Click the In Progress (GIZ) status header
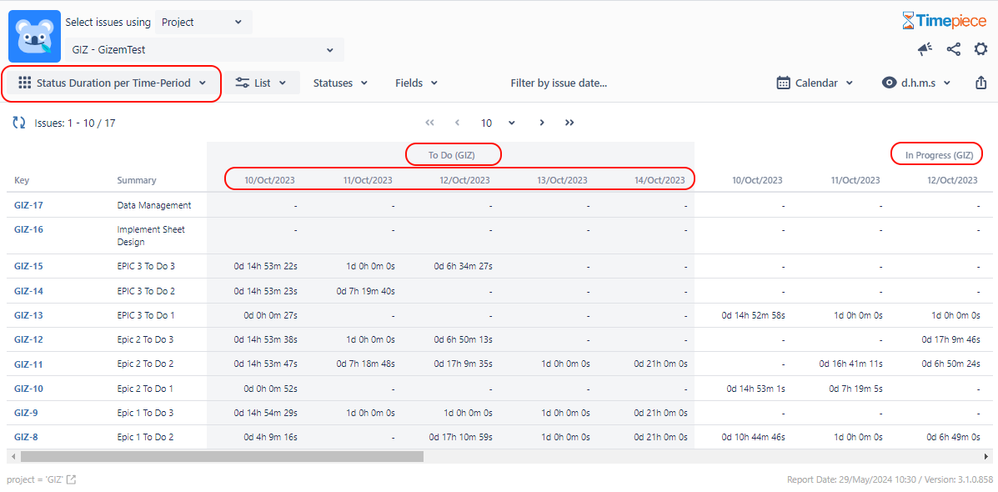Image resolution: width=998 pixels, height=492 pixels. [x=939, y=155]
